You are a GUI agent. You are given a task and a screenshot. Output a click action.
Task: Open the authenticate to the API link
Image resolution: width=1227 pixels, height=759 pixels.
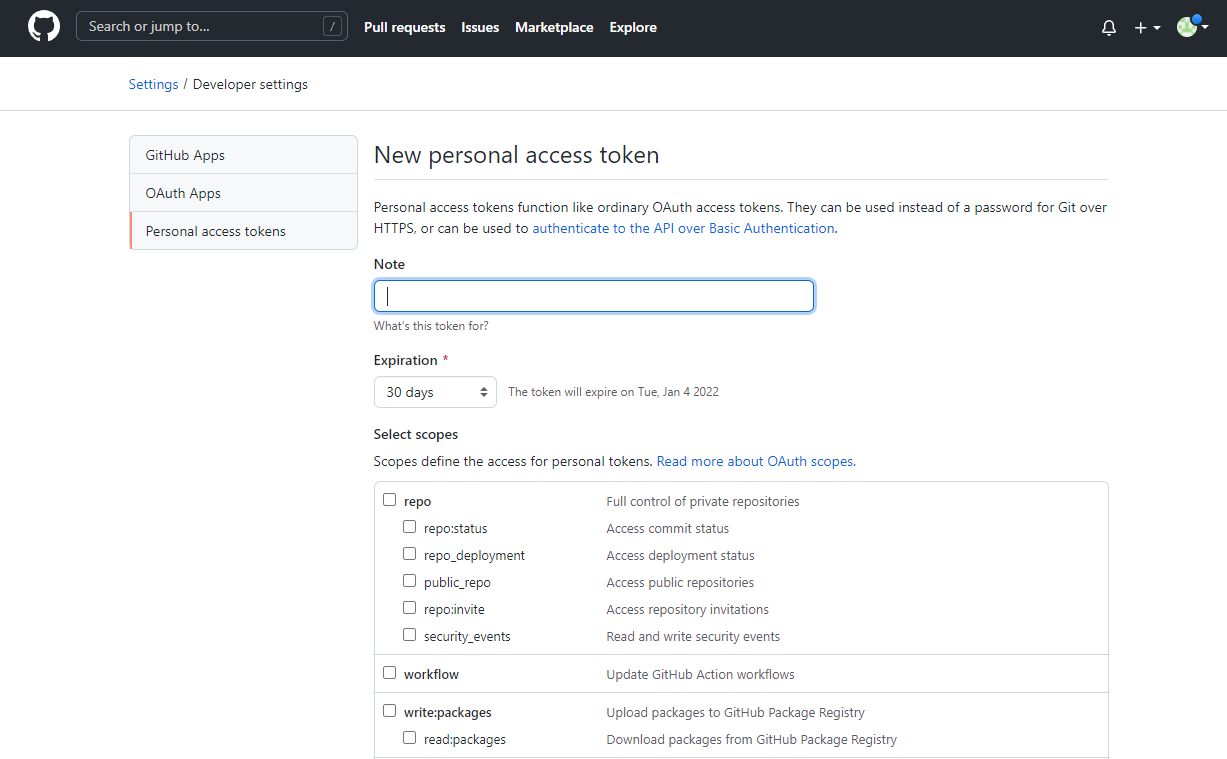coord(683,228)
